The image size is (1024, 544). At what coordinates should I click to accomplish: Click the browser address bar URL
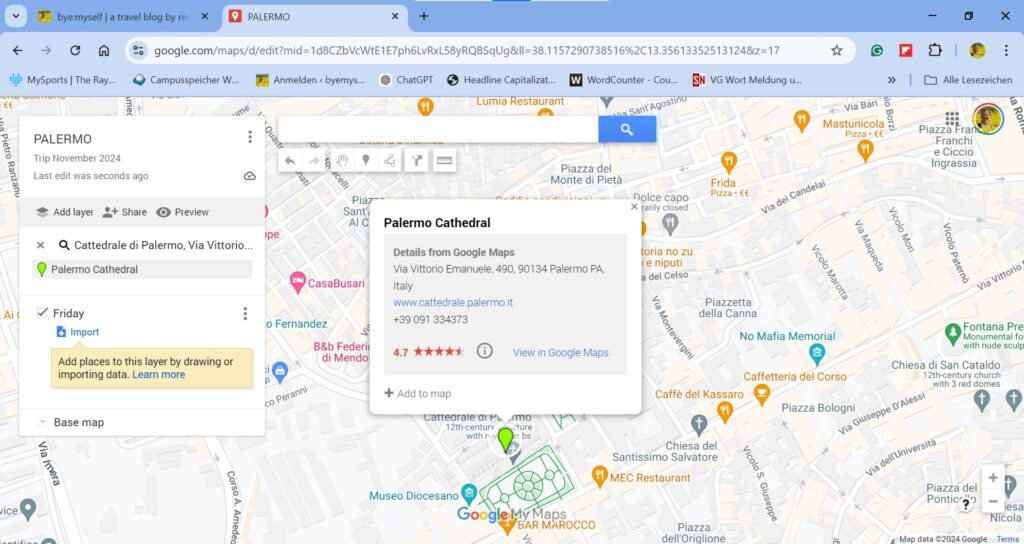[466, 50]
